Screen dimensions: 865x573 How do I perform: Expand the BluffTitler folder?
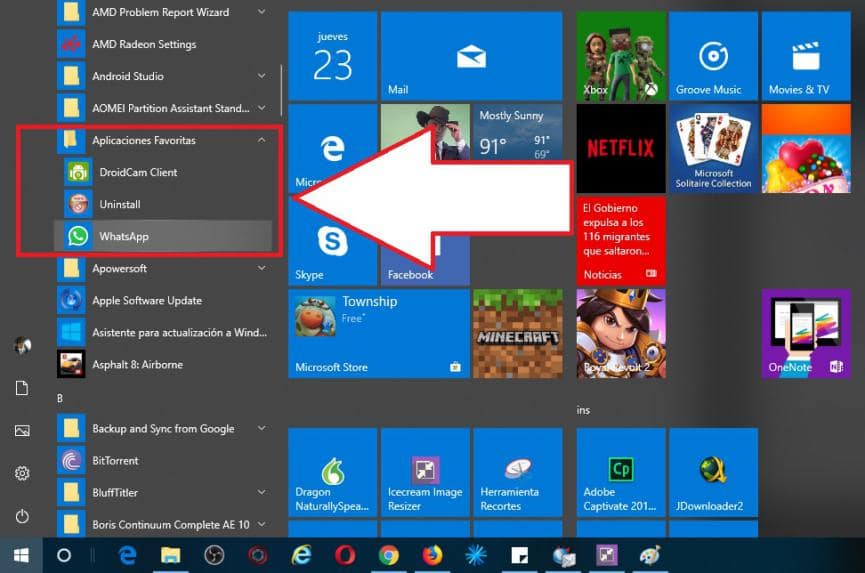(x=261, y=492)
